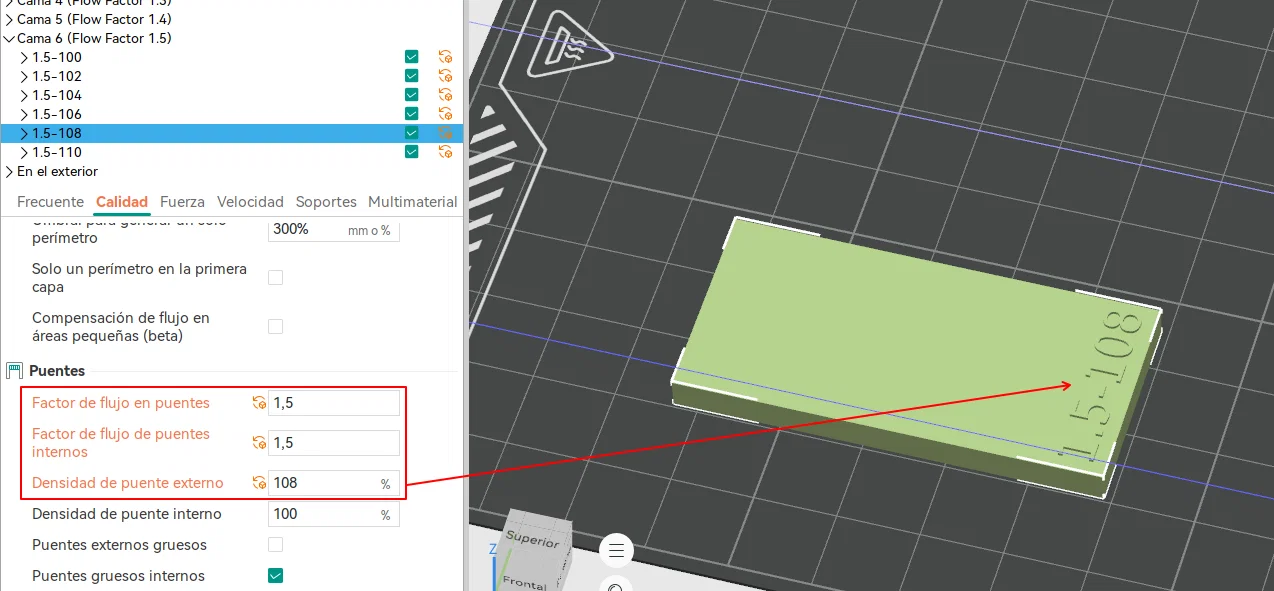Viewport: 1274px width, 591px height.
Task: Expand object 1.5-100 in the tree
Action: [24, 57]
